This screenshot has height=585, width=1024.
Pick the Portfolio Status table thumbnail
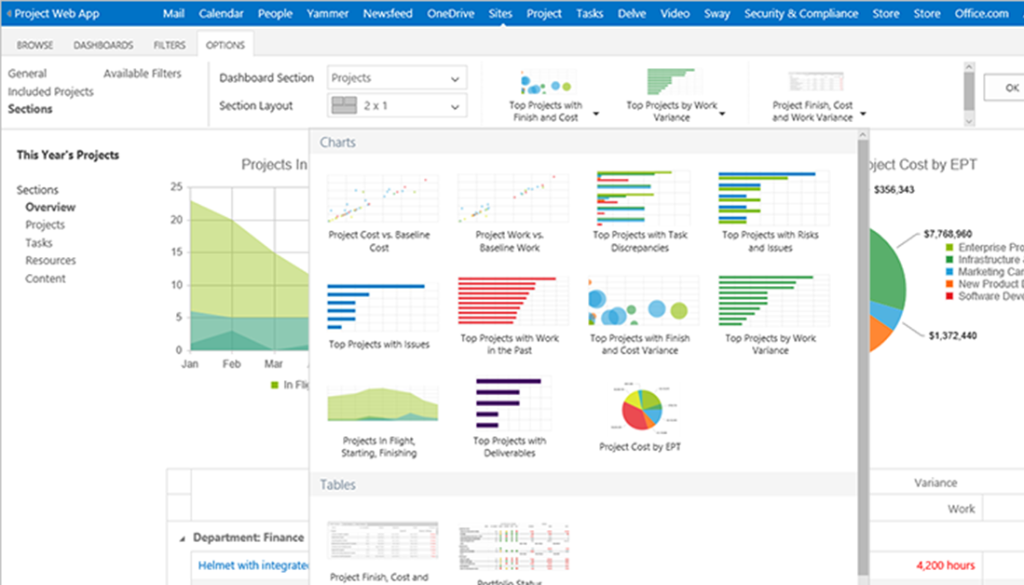coord(513,546)
